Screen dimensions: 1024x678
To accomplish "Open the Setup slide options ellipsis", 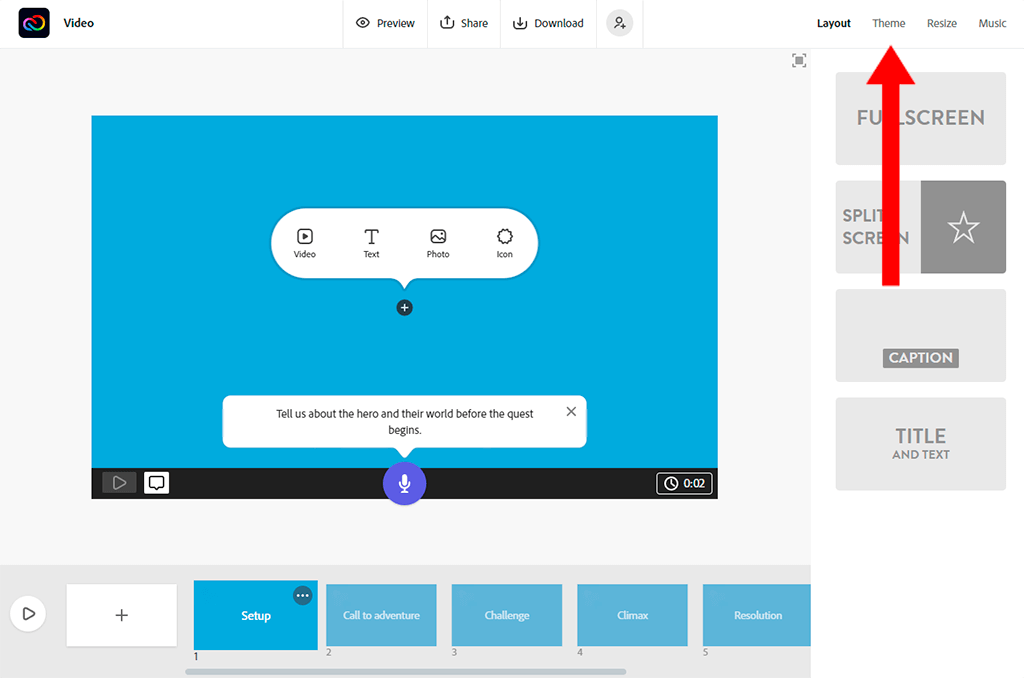I will click(x=302, y=596).
